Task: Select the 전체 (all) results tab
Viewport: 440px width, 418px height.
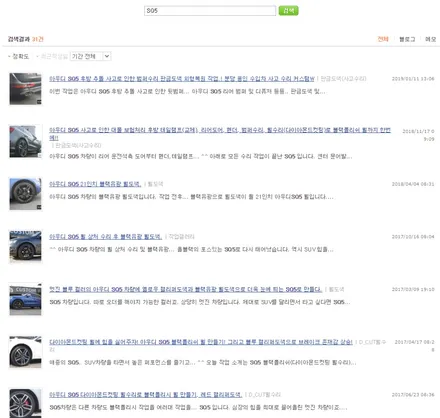Action: (x=383, y=39)
